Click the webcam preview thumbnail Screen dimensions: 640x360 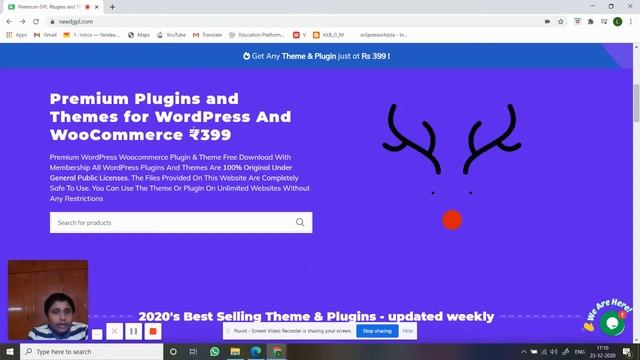click(x=48, y=300)
